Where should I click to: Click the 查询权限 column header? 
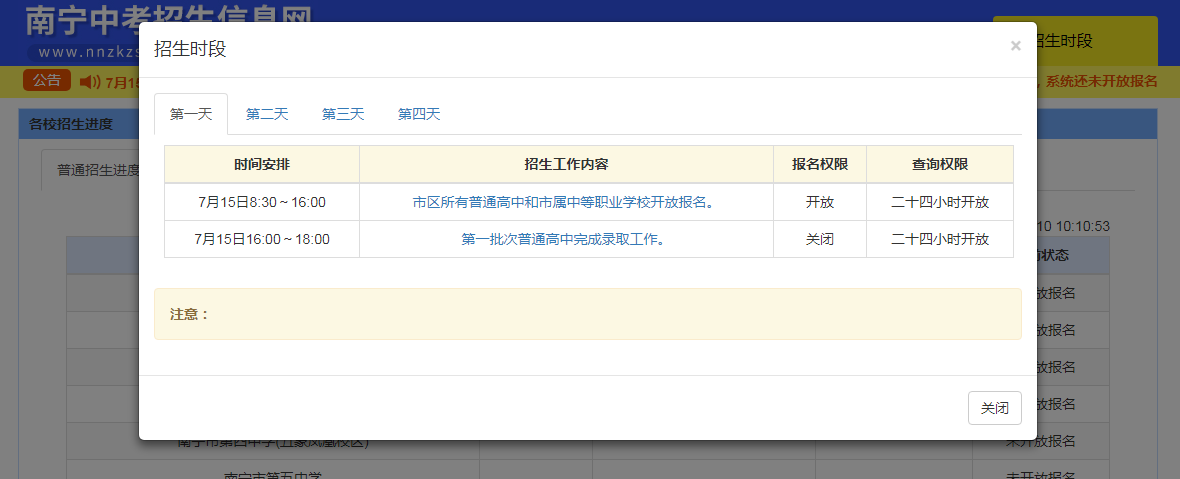coord(939,165)
